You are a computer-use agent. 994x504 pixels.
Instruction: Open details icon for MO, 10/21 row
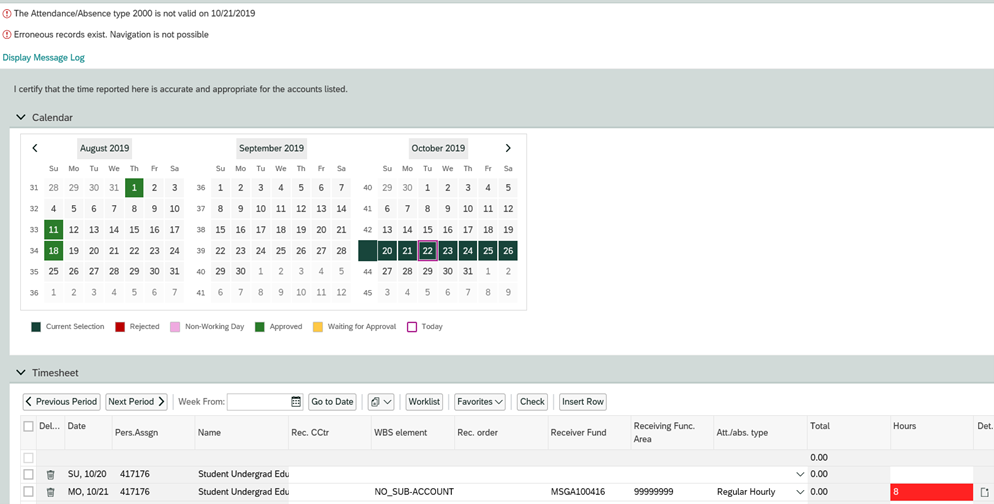(x=984, y=492)
